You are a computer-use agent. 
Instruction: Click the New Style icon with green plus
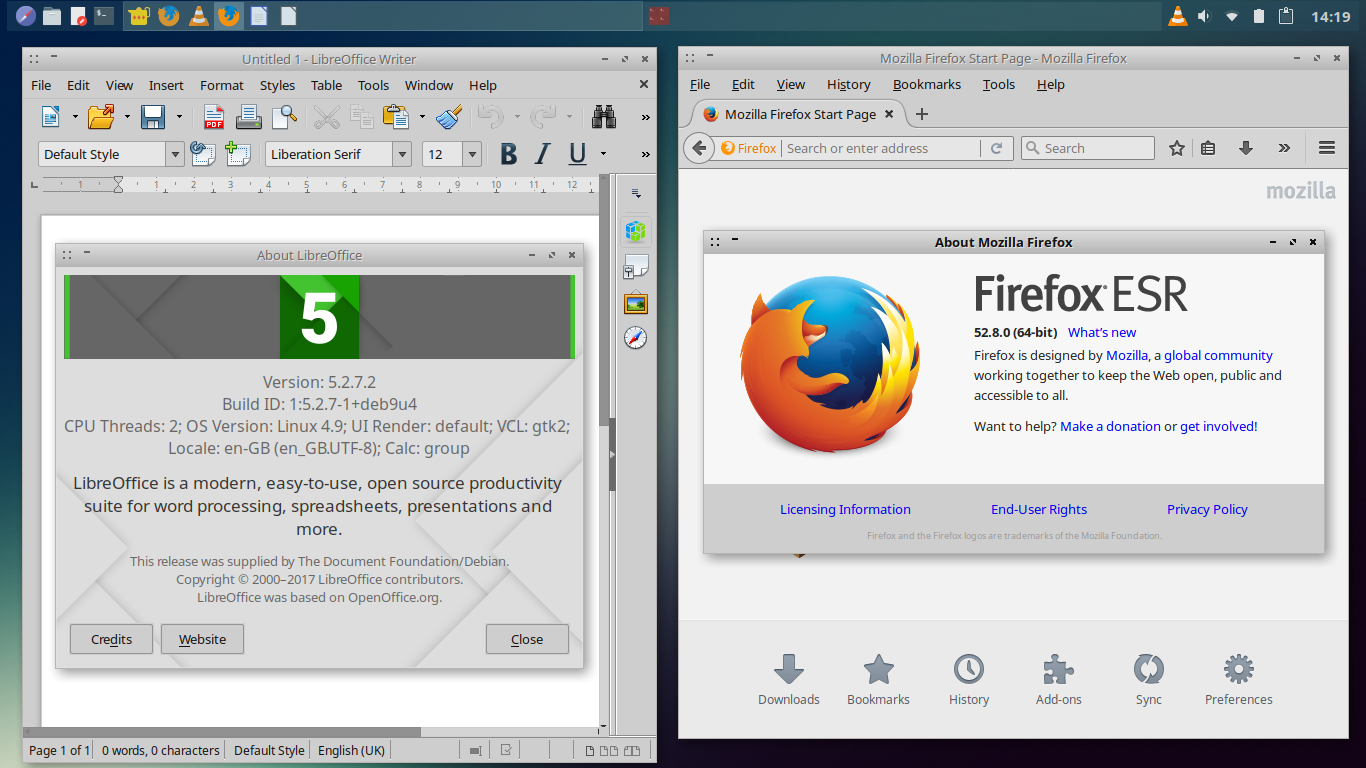[x=237, y=154]
